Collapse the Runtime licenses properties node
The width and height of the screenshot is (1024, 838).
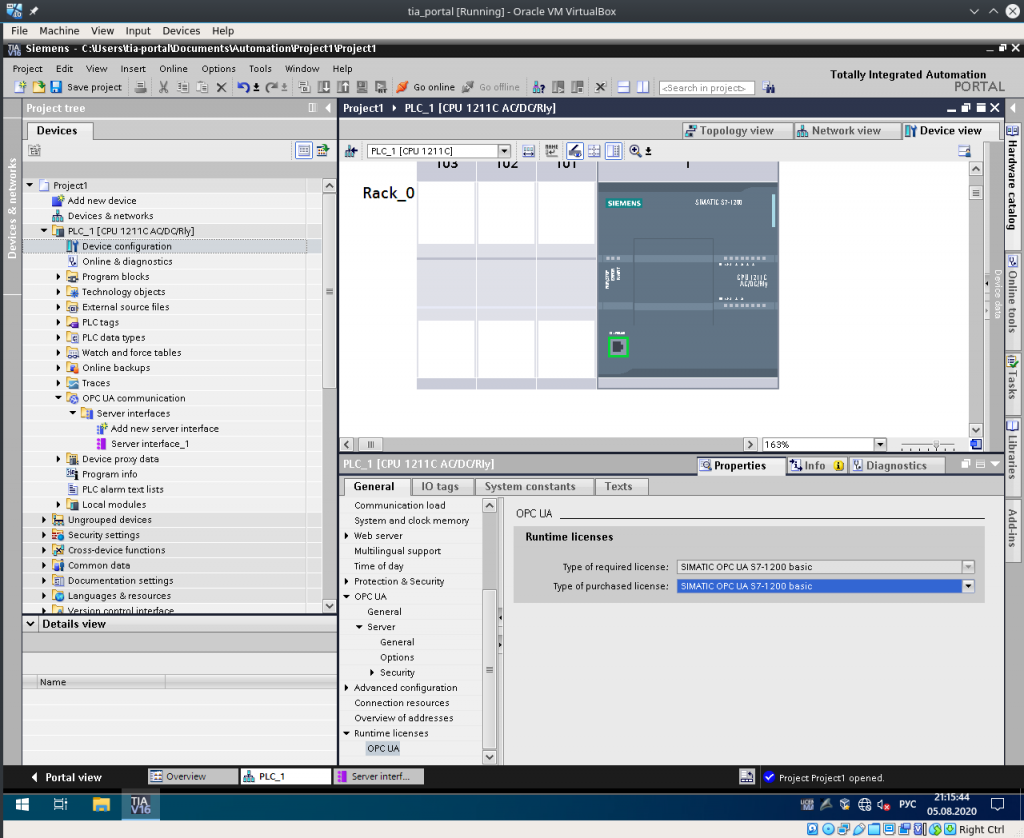[347, 733]
